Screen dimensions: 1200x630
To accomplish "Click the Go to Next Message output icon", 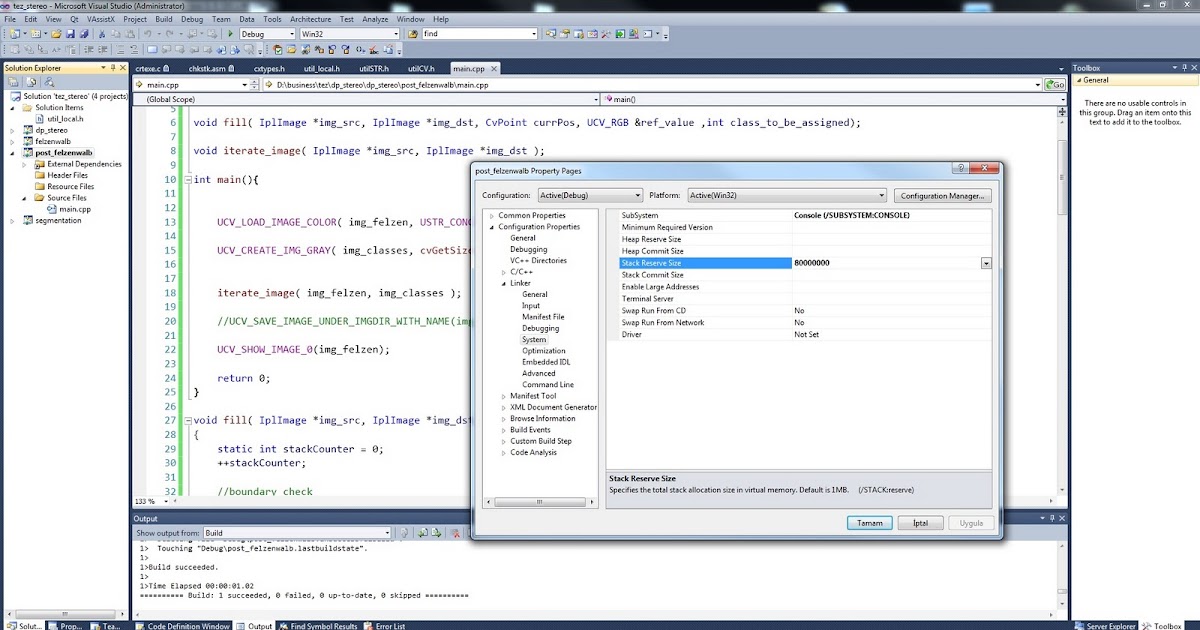I will tap(437, 533).
